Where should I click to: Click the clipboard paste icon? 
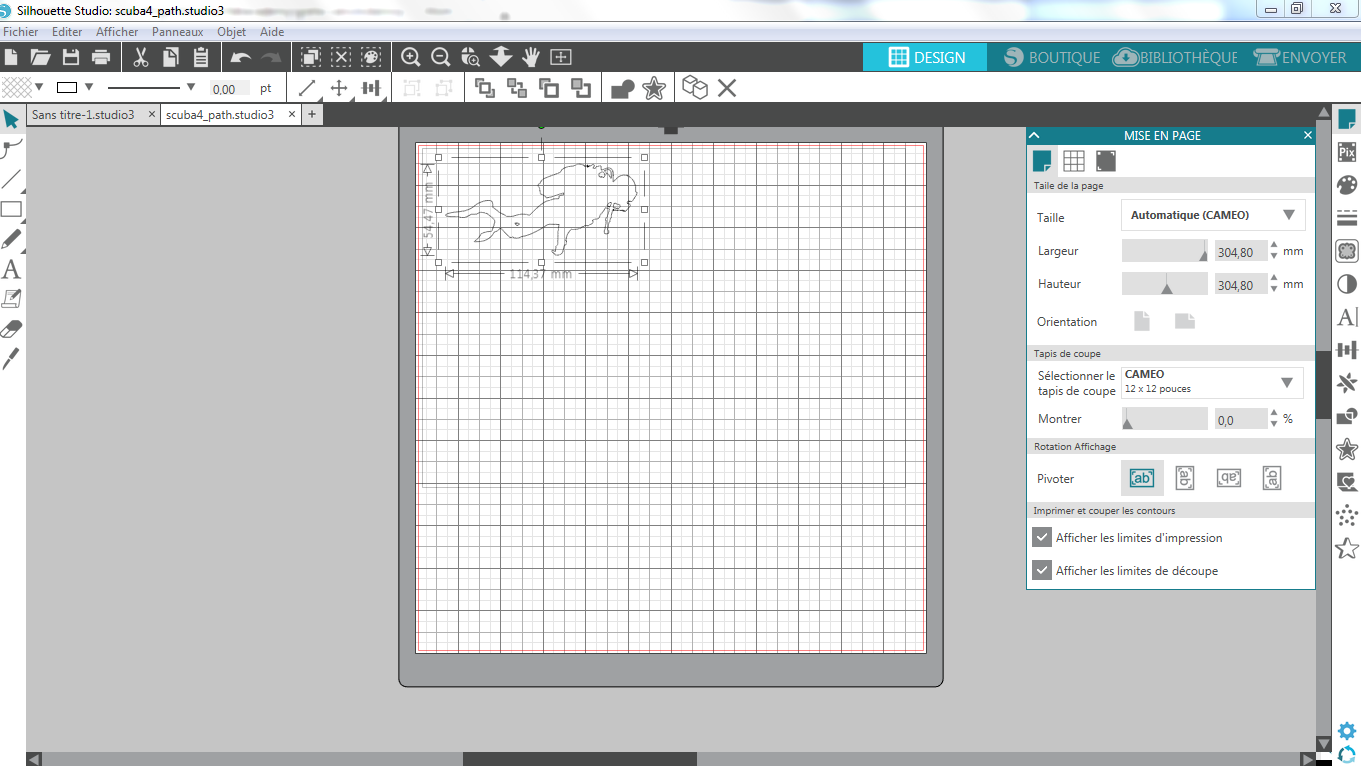pos(201,57)
